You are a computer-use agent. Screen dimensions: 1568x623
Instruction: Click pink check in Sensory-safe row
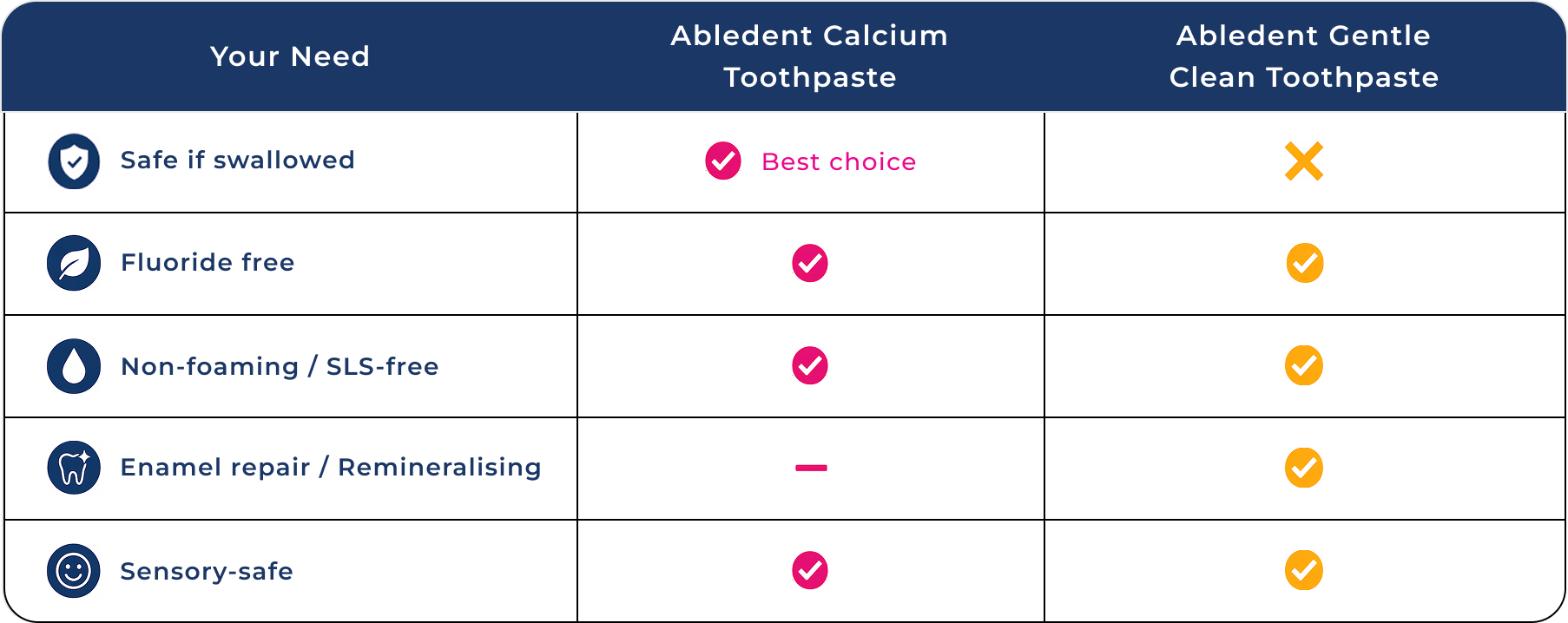810,570
